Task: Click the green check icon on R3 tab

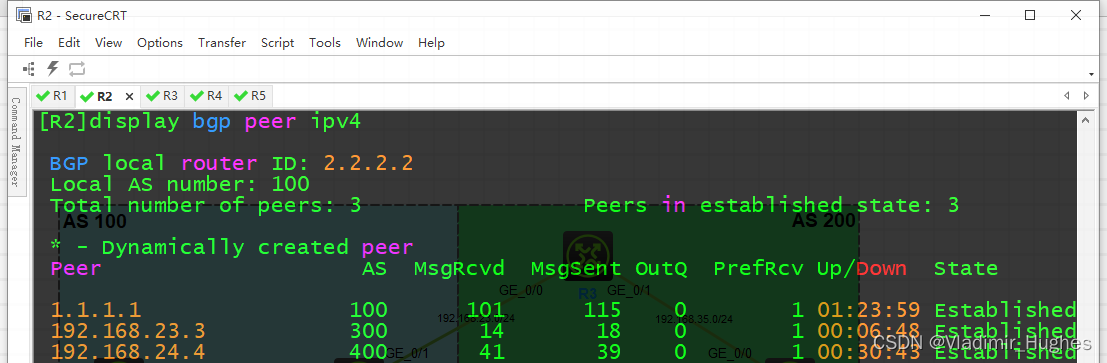Action: point(152,96)
